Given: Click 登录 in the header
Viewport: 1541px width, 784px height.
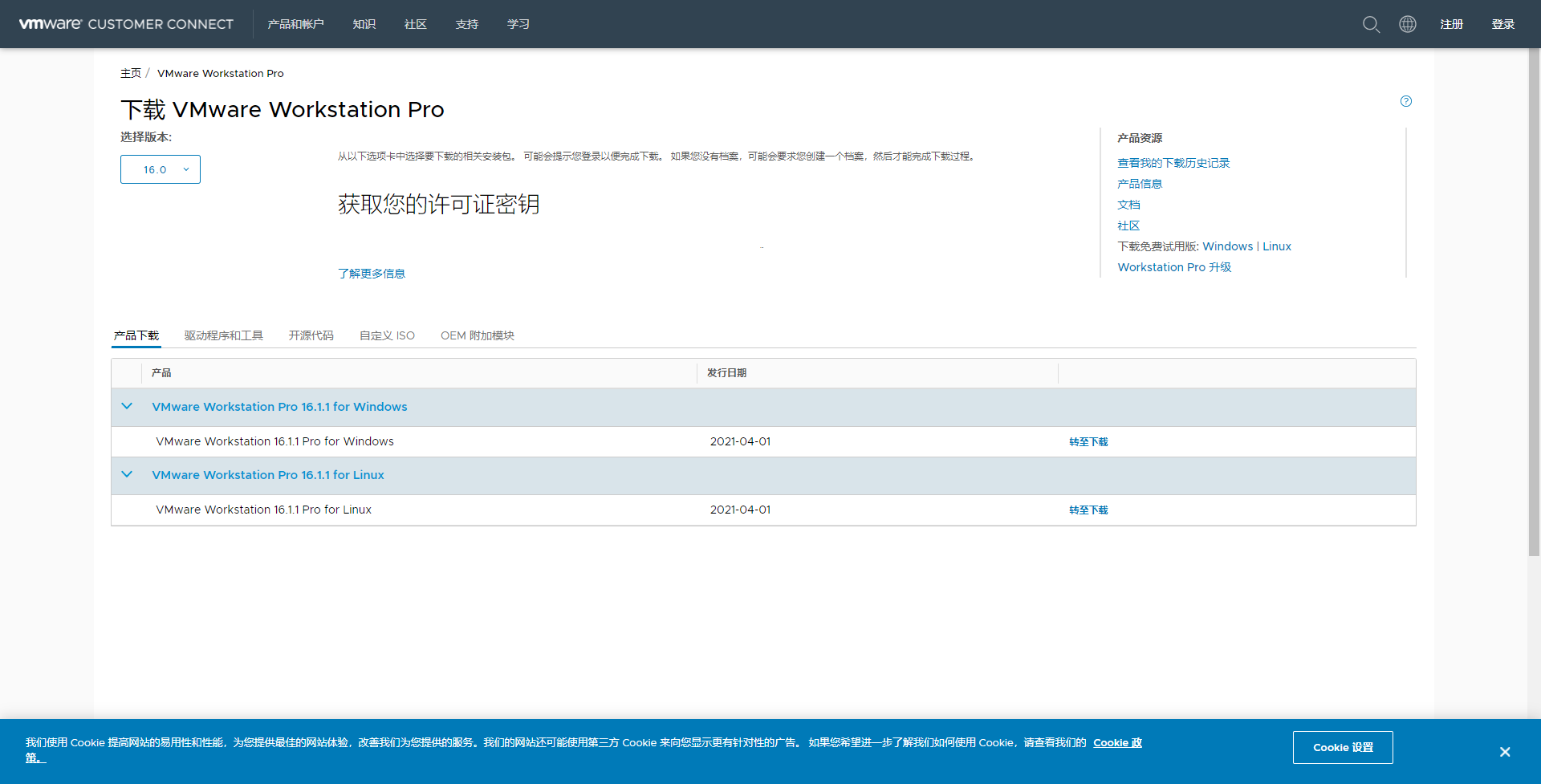Looking at the screenshot, I should tap(1503, 24).
